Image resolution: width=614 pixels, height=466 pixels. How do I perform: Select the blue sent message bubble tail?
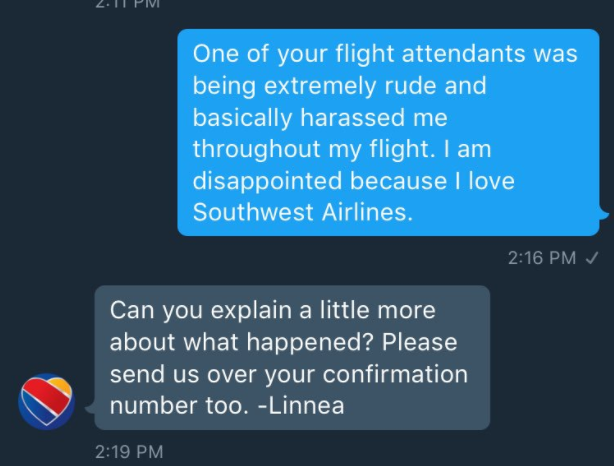click(x=604, y=214)
